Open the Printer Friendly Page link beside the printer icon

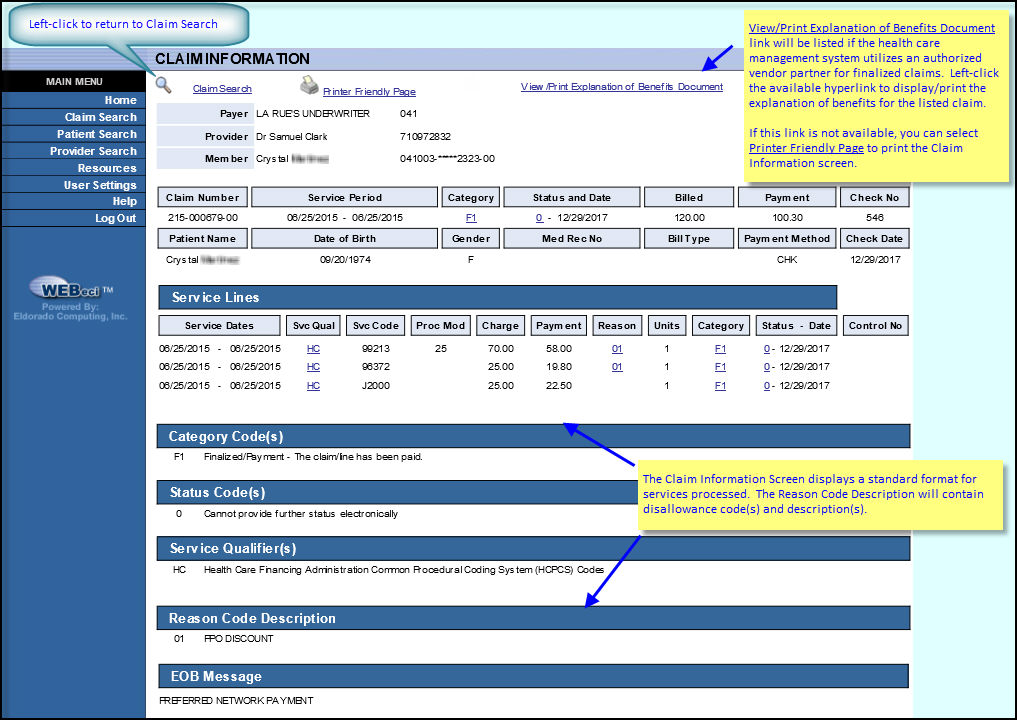pos(369,92)
